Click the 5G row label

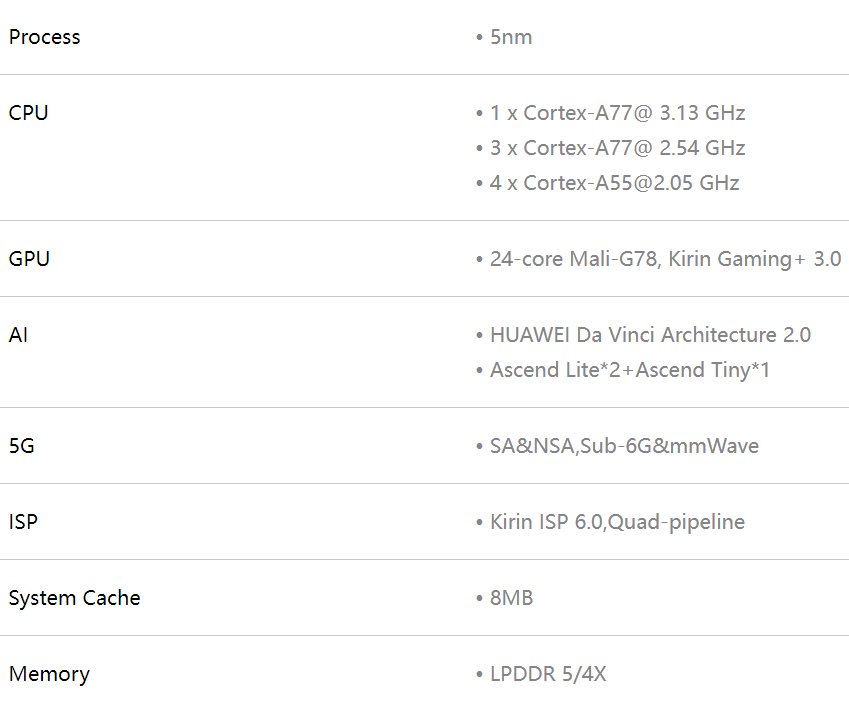[21, 446]
